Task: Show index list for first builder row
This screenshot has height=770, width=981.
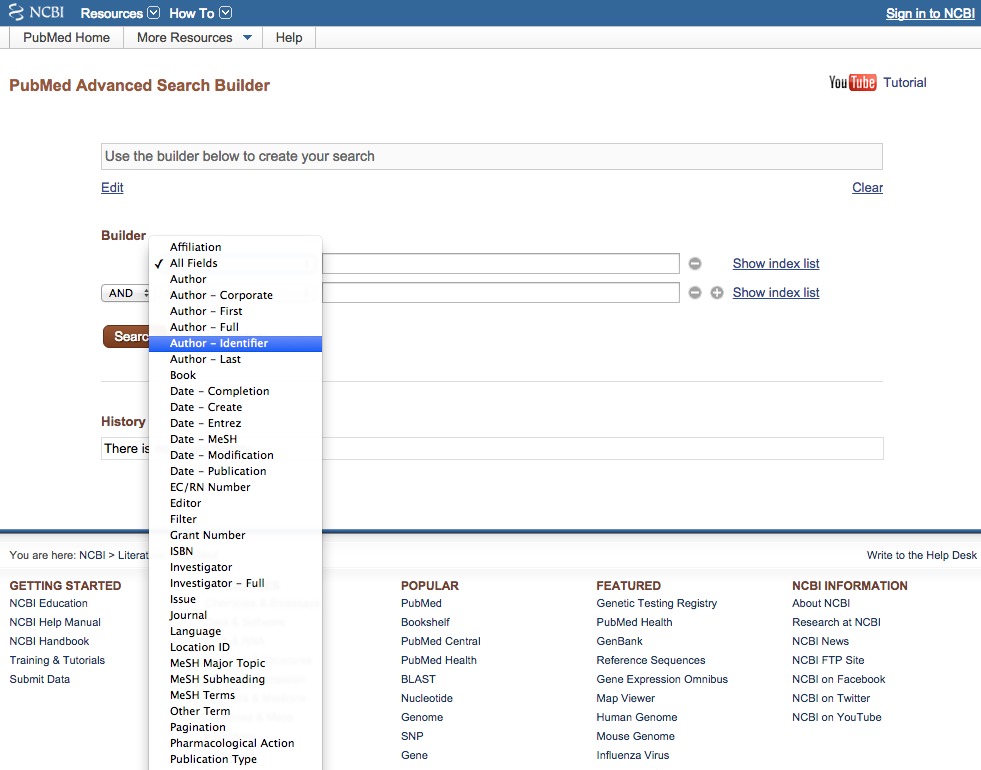Action: click(x=776, y=263)
